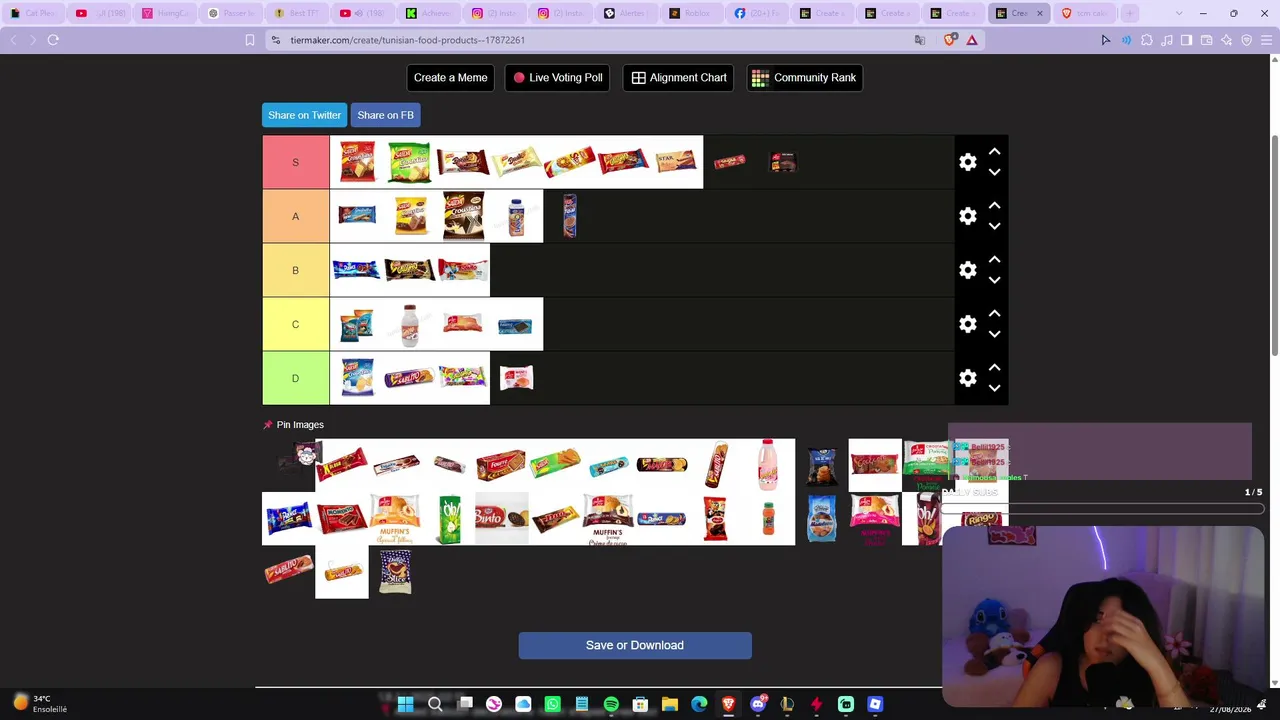This screenshot has height=720, width=1280.
Task: Select the small orange juice bottle image
Action: [x=768, y=518]
